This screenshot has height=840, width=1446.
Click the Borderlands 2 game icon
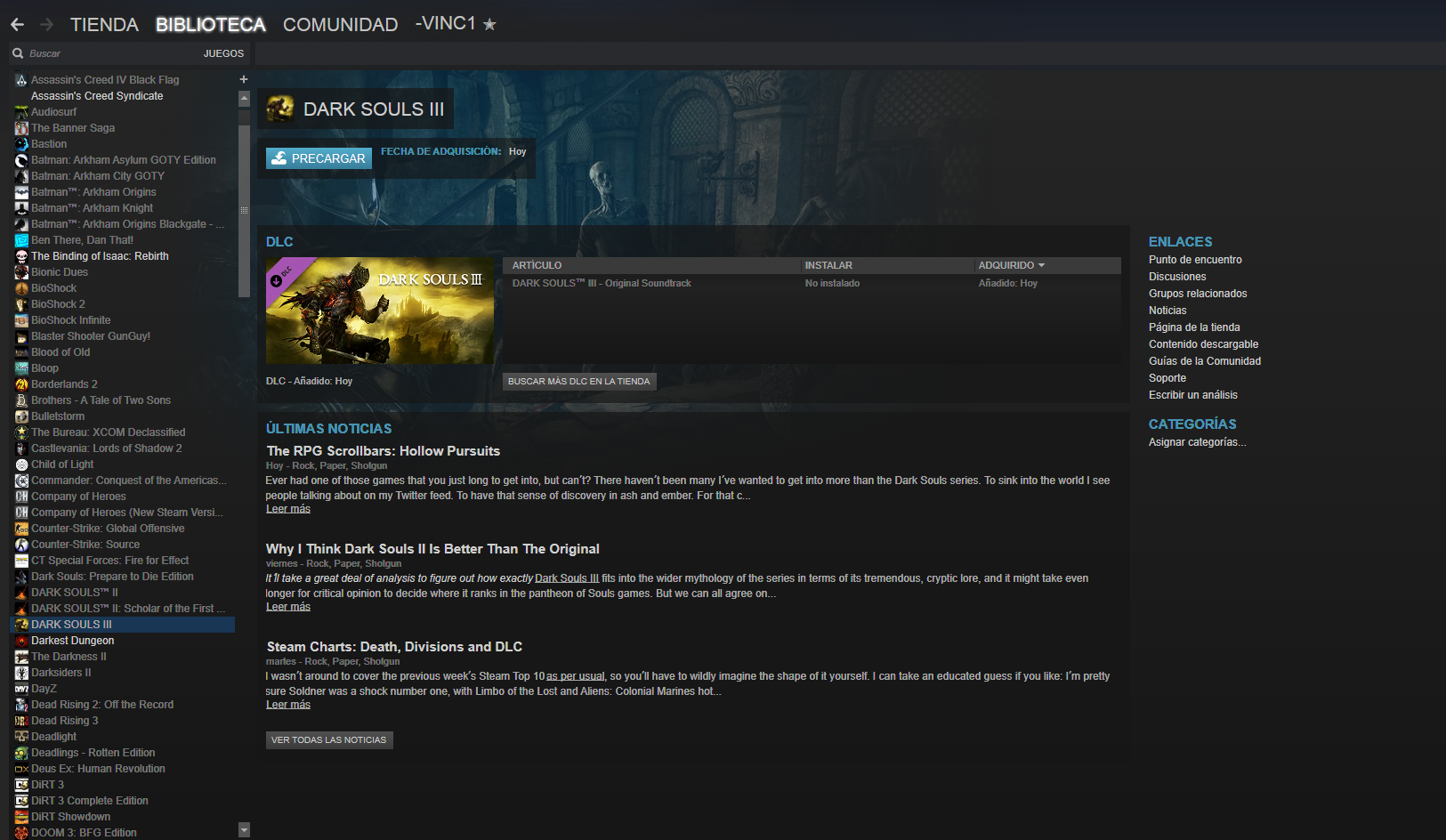coord(21,384)
